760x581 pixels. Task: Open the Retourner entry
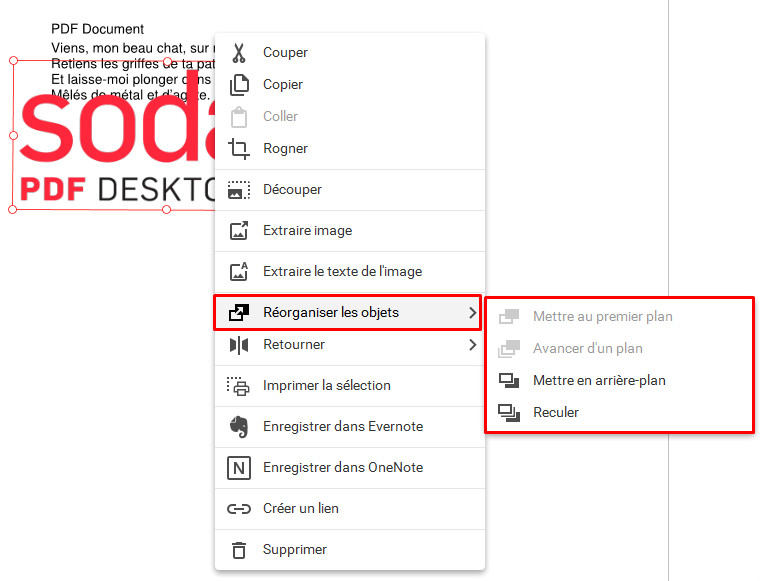(x=349, y=345)
